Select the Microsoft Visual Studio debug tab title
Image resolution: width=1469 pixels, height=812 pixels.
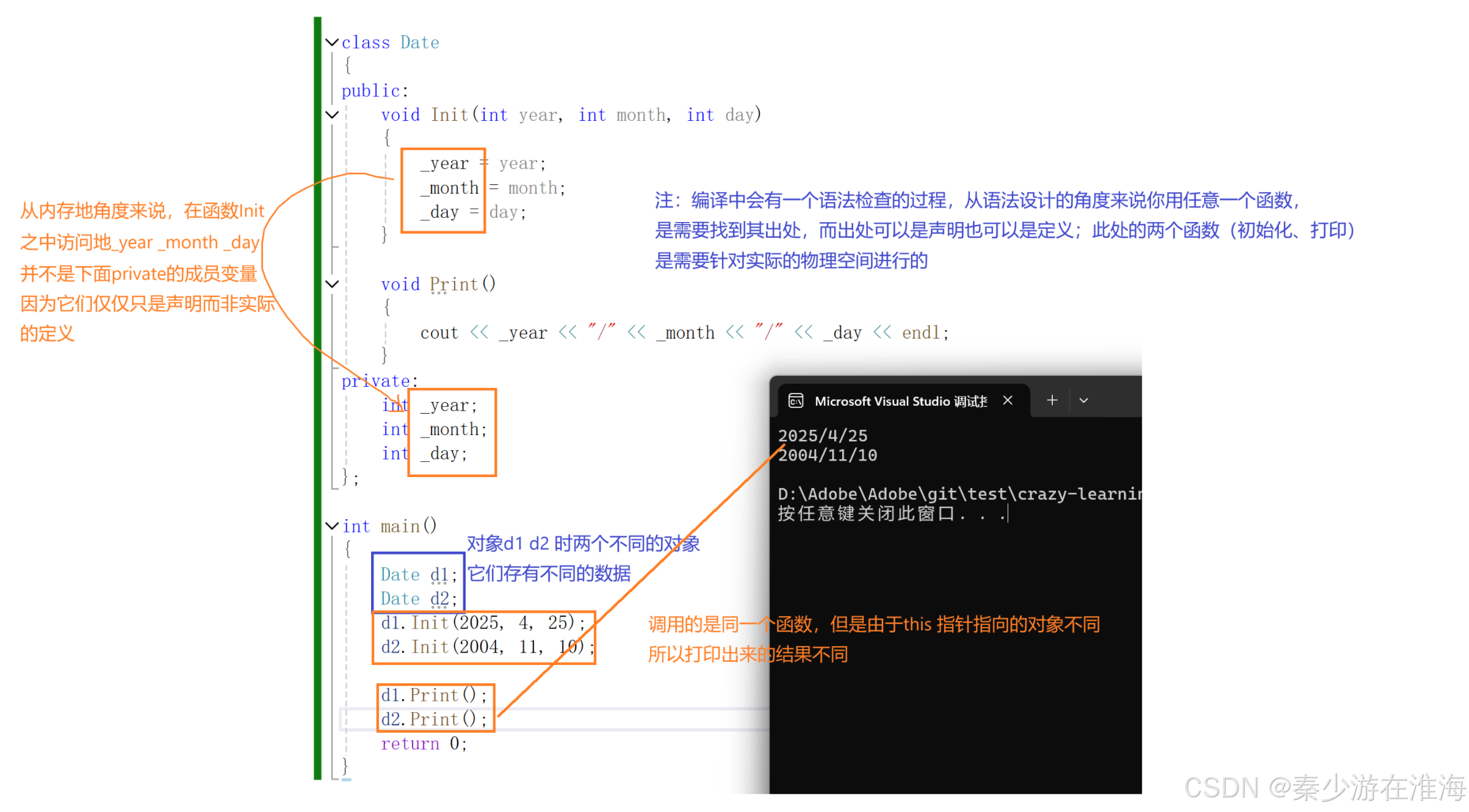(901, 401)
